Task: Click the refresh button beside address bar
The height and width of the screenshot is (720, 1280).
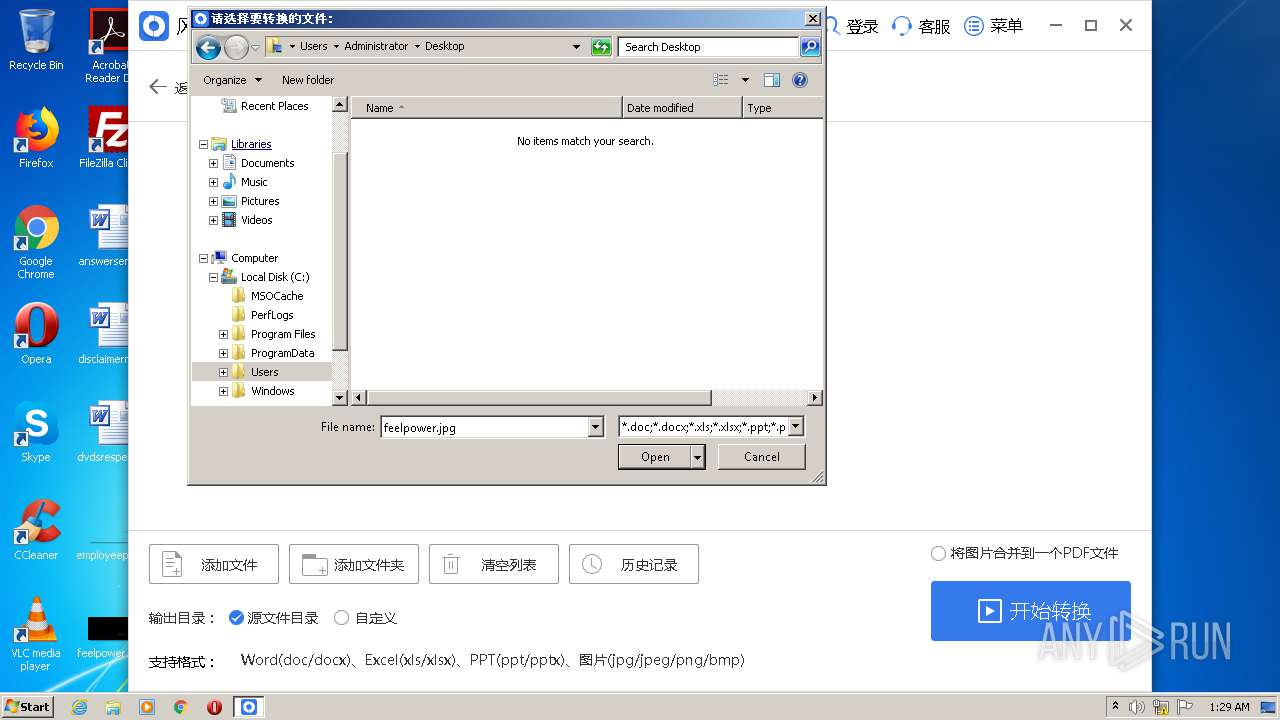Action: [x=601, y=47]
